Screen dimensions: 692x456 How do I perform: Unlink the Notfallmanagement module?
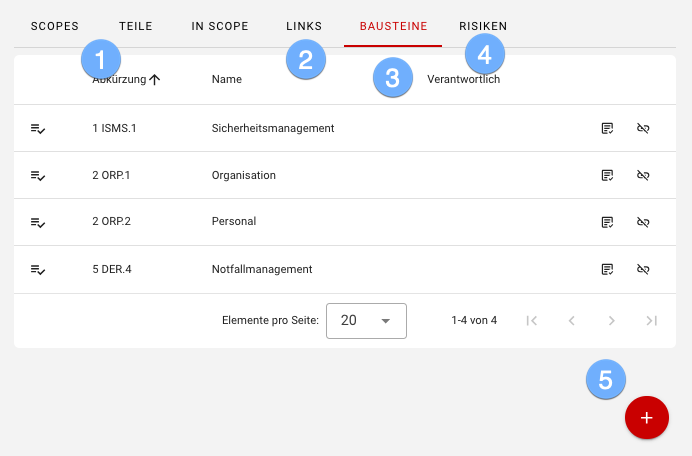[x=644, y=269]
